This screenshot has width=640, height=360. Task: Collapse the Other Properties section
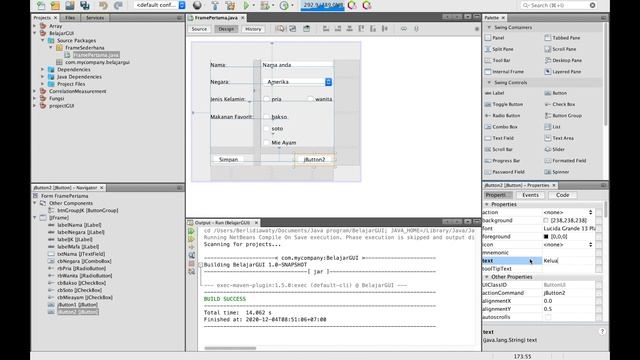[487, 277]
